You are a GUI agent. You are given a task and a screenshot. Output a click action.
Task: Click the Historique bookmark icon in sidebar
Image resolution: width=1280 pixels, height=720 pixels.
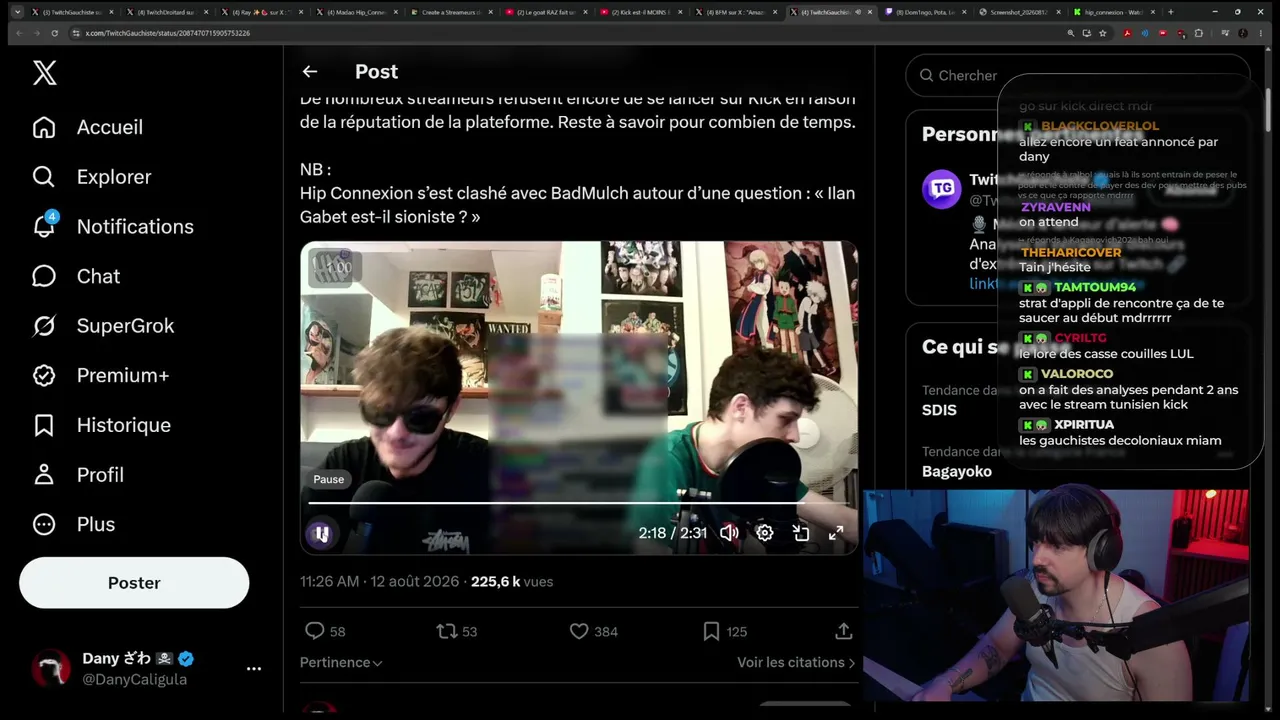pos(44,425)
